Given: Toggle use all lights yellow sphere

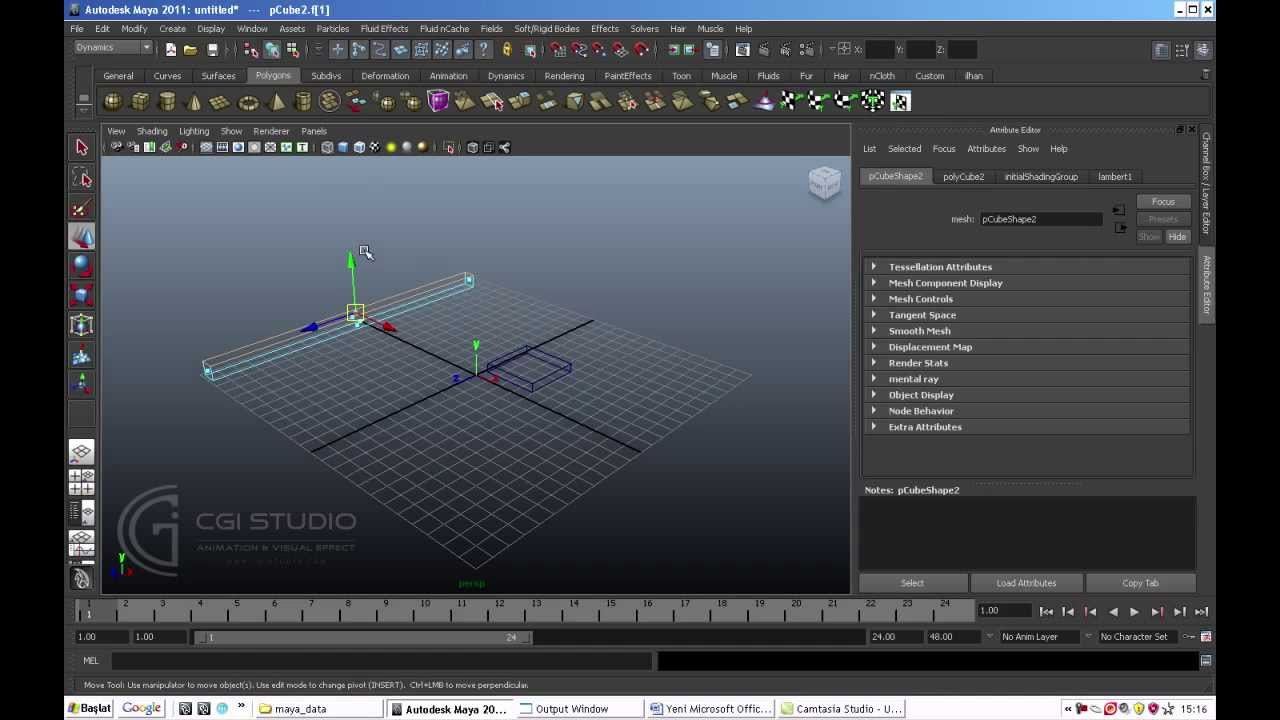Looking at the screenshot, I should pyautogui.click(x=391, y=148).
